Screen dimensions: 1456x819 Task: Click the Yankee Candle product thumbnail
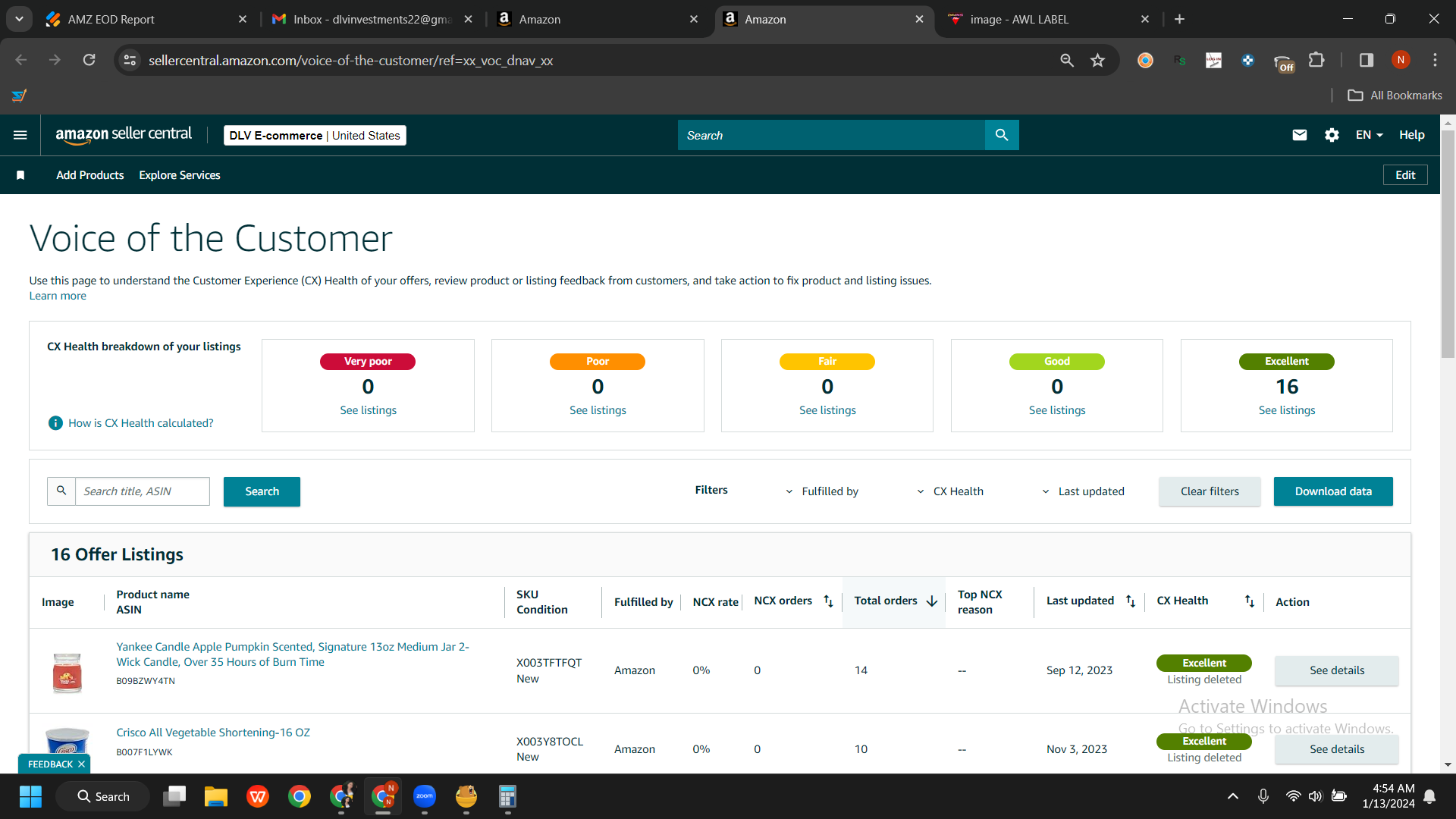(x=67, y=672)
